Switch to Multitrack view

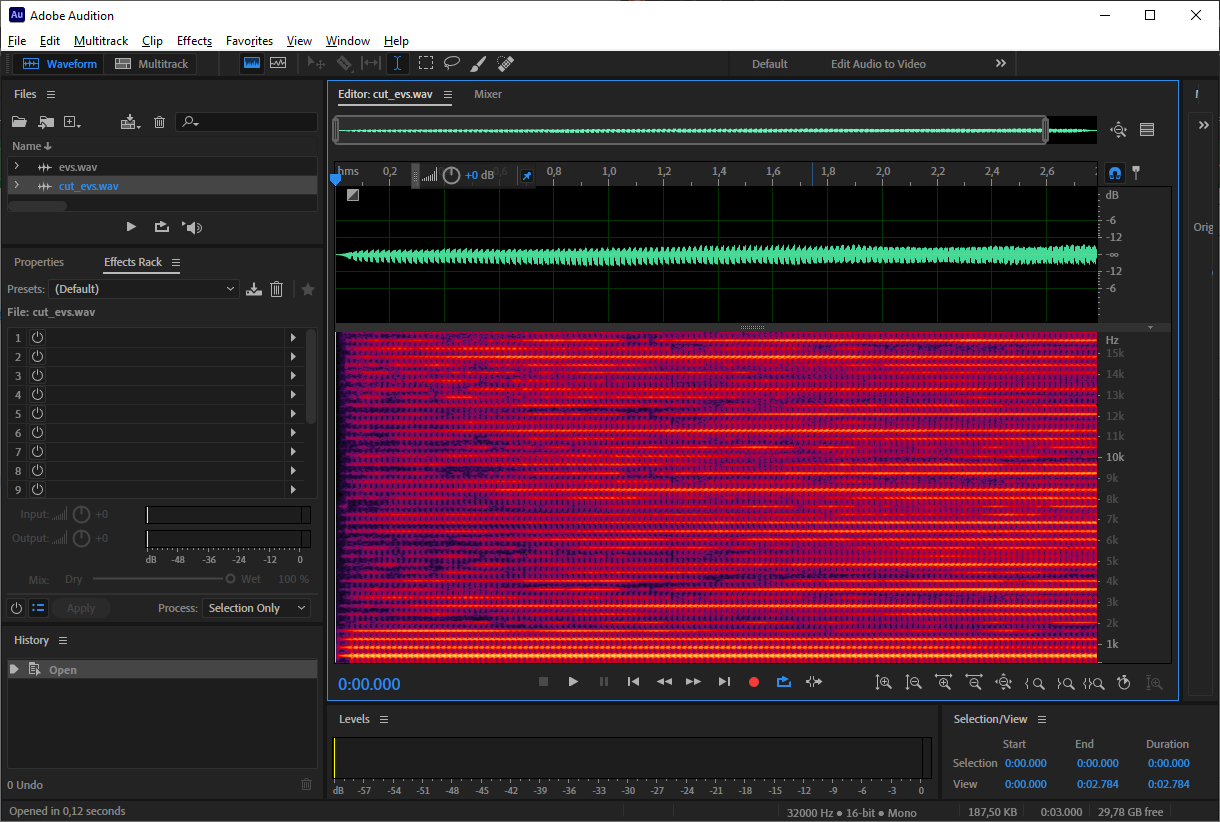(151, 64)
